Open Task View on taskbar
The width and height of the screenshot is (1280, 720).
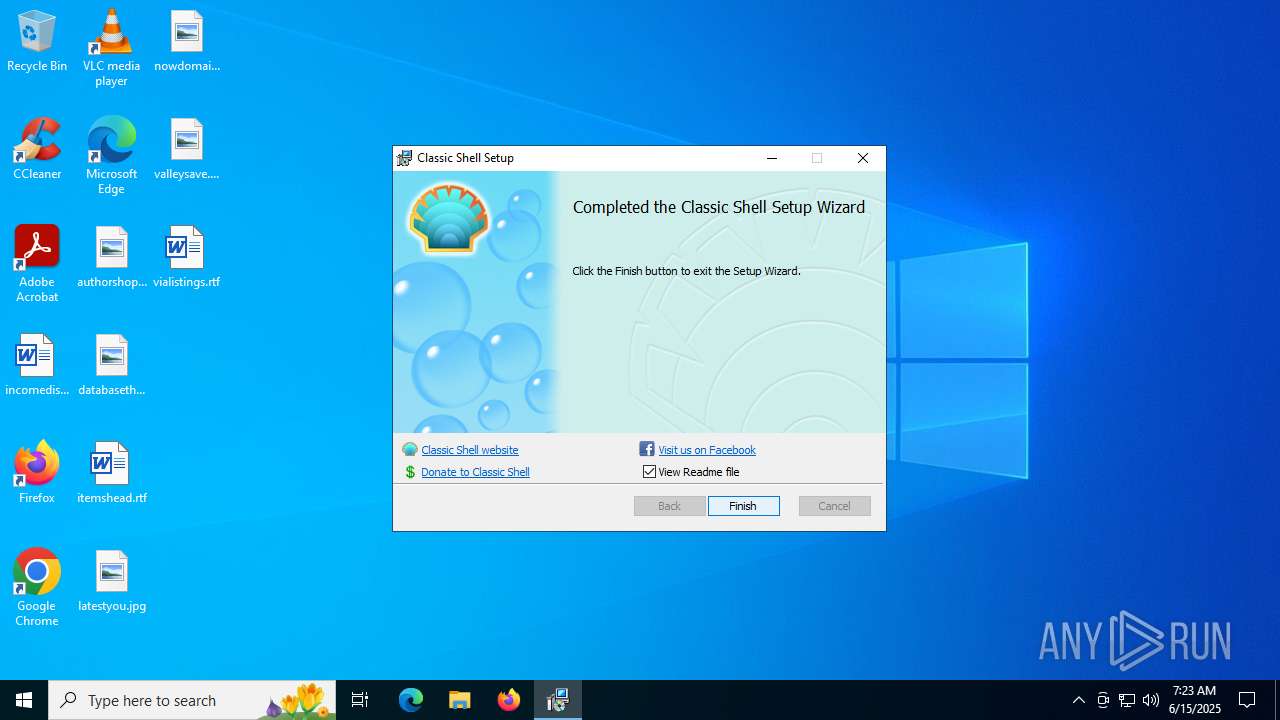[x=360, y=700]
